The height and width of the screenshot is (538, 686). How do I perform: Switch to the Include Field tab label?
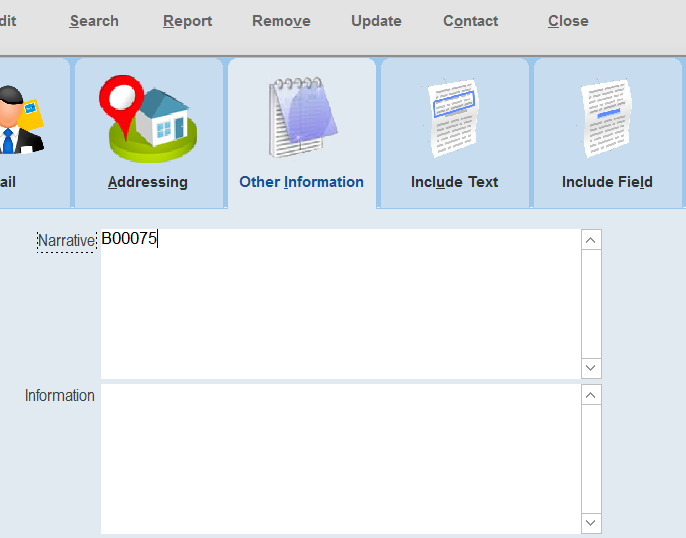[607, 182]
